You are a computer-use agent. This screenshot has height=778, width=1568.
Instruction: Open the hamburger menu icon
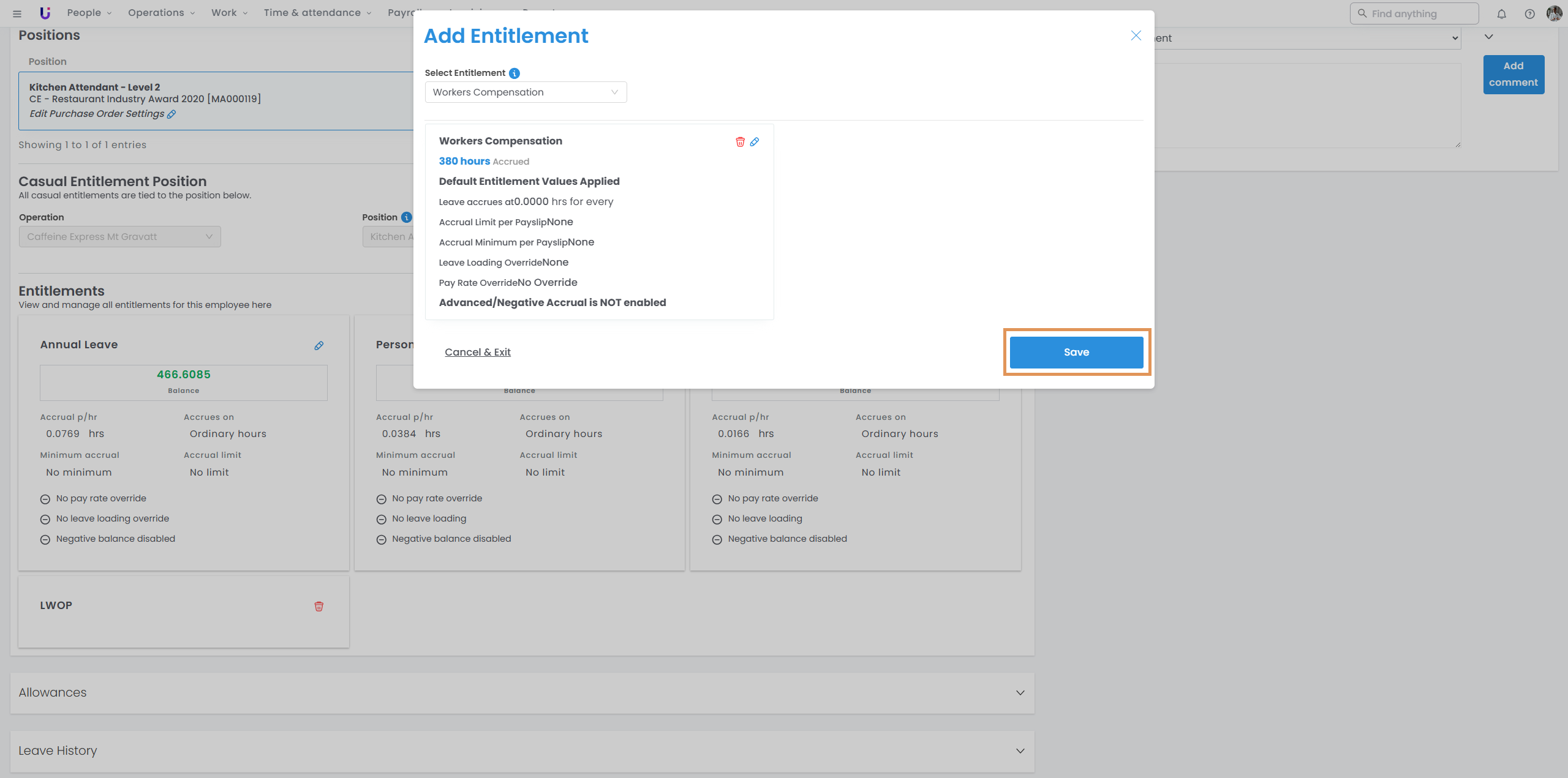click(x=17, y=13)
